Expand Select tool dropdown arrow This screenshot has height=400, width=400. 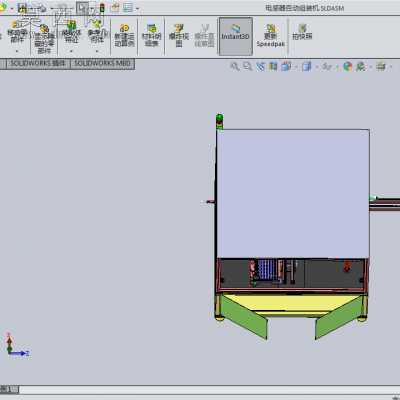pos(92,9)
